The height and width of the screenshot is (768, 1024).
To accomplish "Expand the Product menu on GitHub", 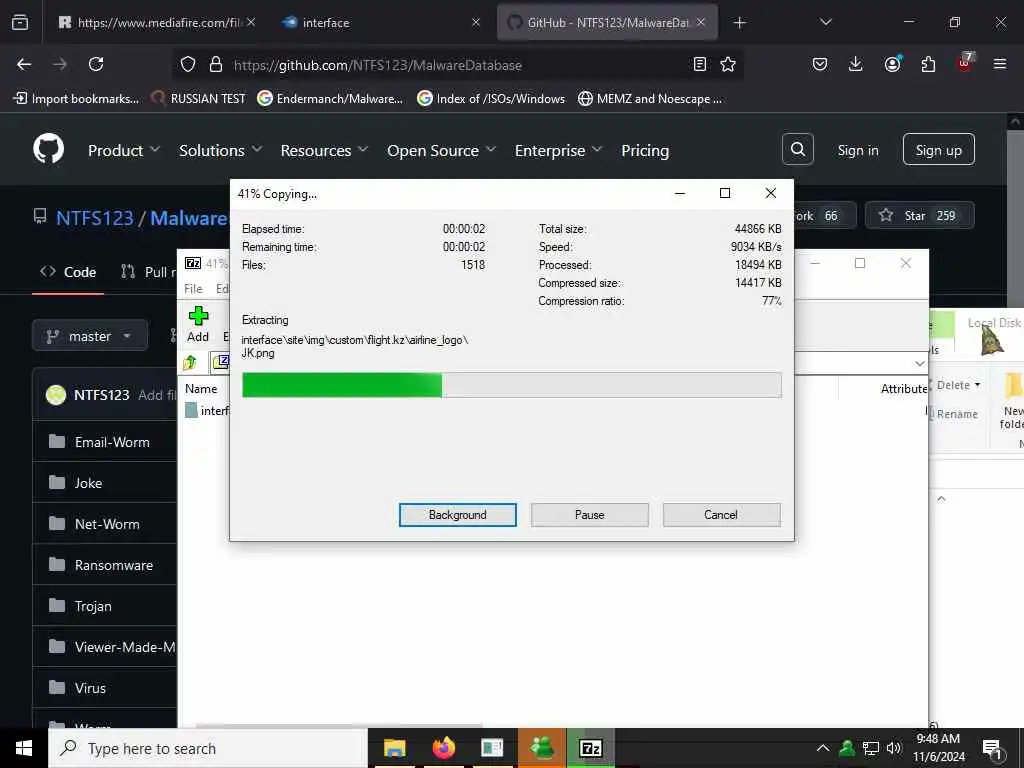I will click(123, 150).
